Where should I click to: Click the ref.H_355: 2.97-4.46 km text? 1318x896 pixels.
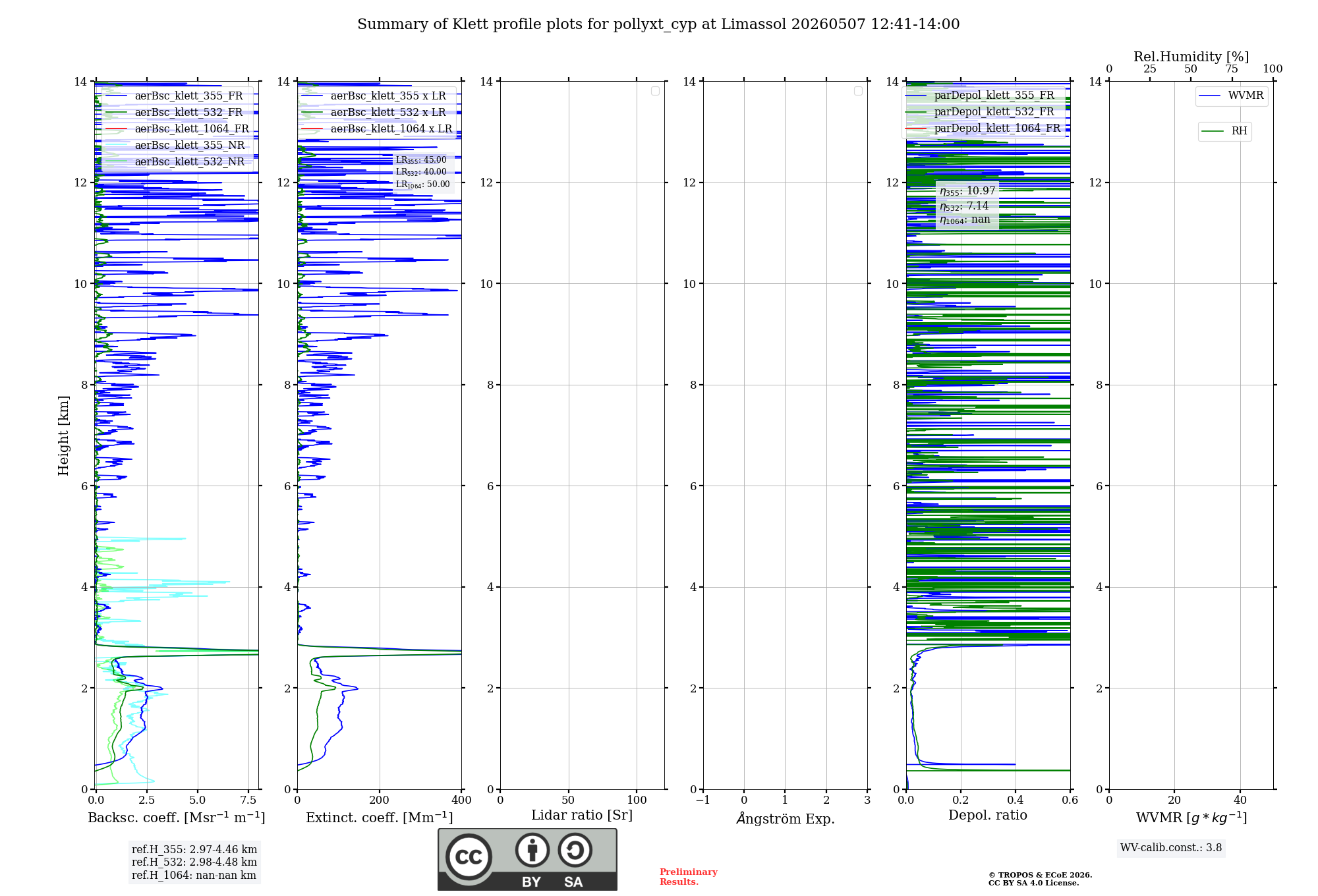(194, 850)
